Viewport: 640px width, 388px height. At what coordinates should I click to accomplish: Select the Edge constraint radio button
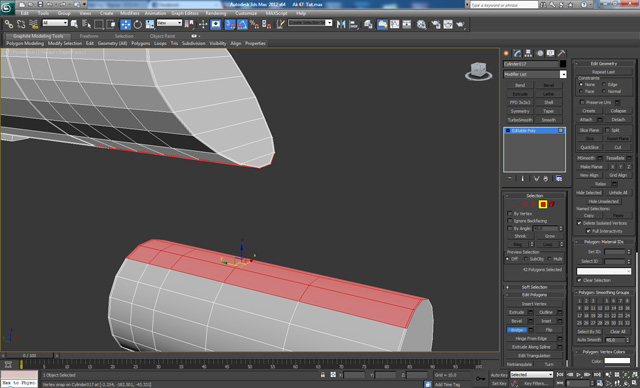click(x=604, y=84)
